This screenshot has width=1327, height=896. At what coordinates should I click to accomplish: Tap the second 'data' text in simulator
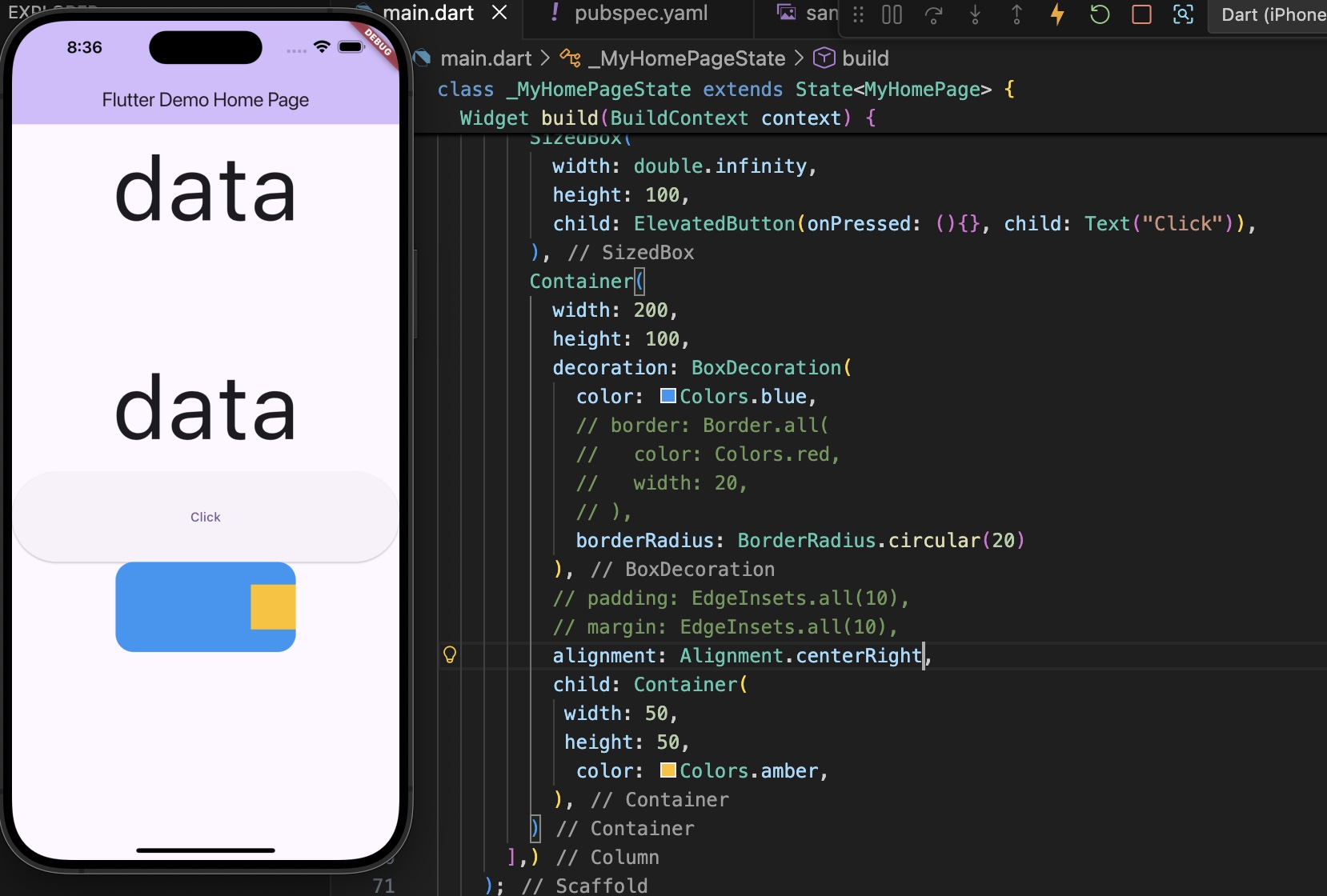pos(206,408)
